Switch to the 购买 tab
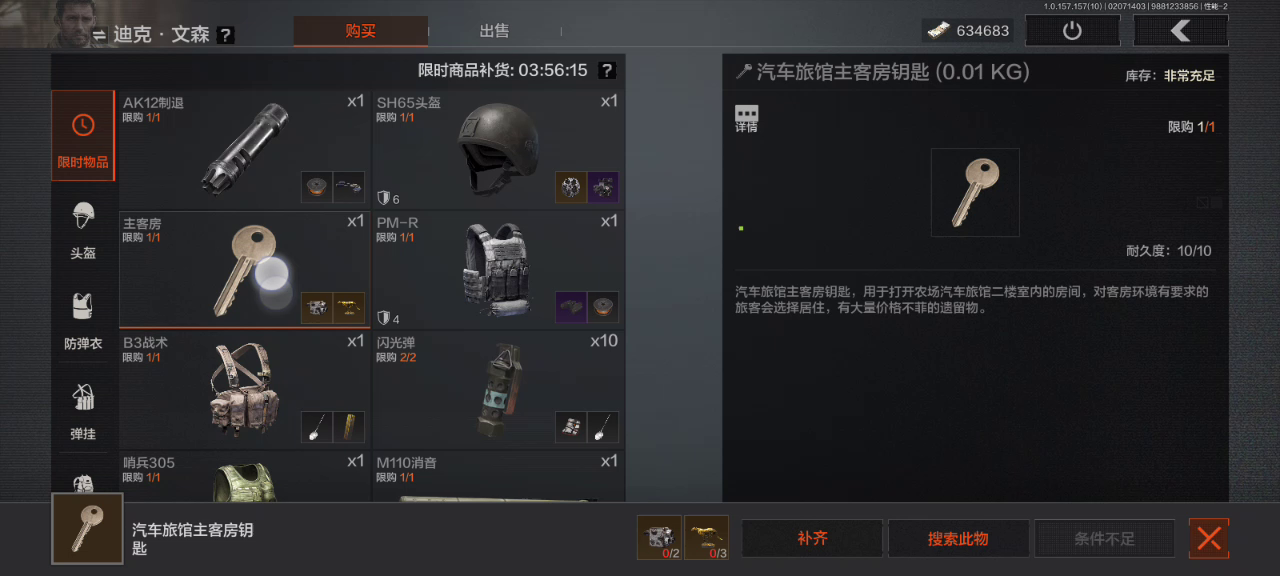Image resolution: width=1280 pixels, height=576 pixels. click(x=360, y=31)
